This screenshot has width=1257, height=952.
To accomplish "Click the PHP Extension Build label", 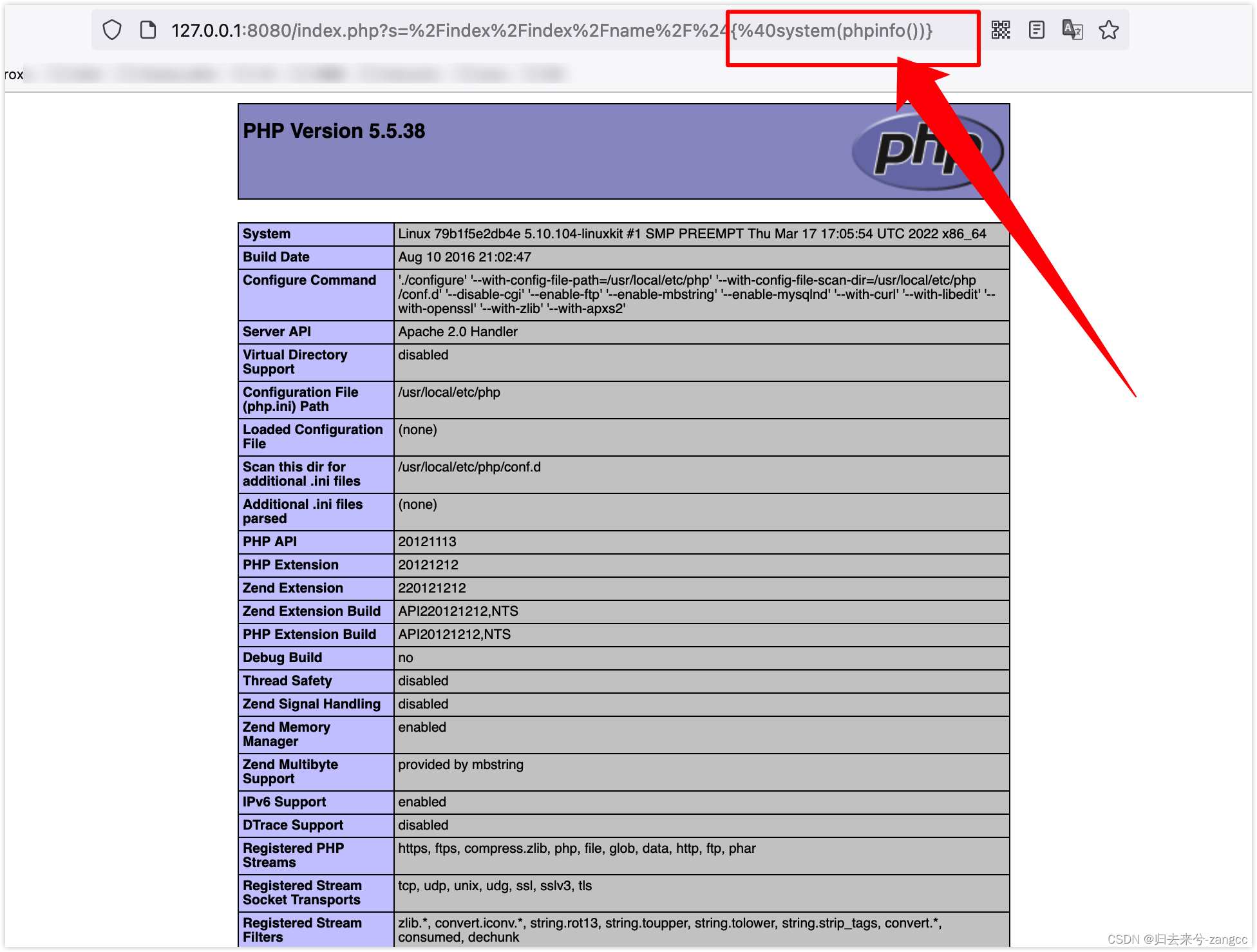I will tap(310, 634).
